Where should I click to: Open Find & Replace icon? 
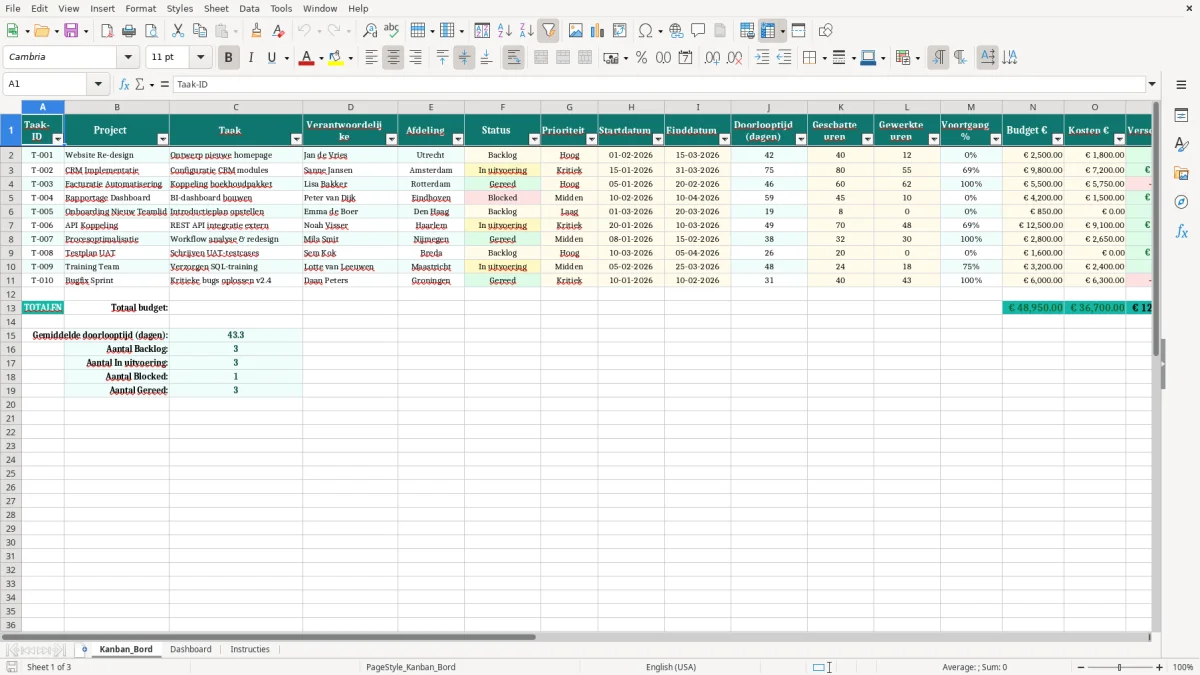tap(370, 31)
